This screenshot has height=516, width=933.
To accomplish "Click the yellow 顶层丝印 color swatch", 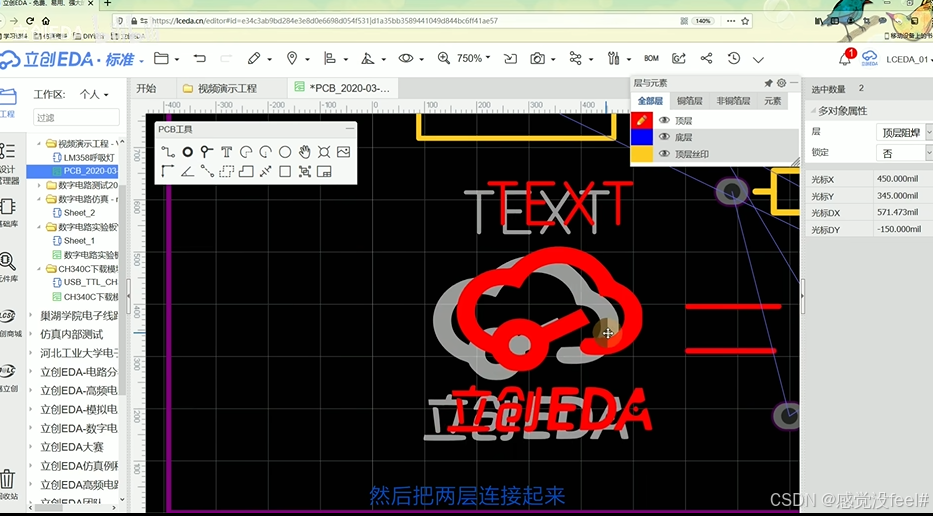I will (641, 154).
